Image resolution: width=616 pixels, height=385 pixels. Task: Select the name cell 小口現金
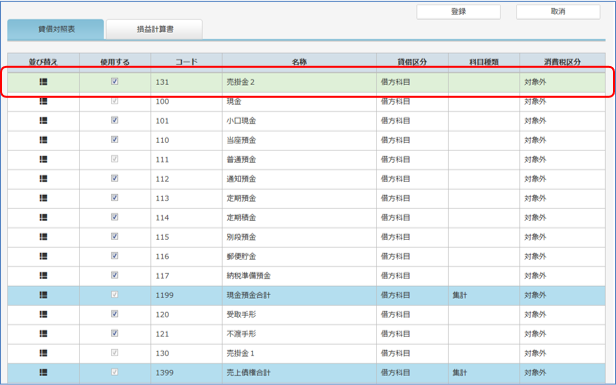pos(299,121)
